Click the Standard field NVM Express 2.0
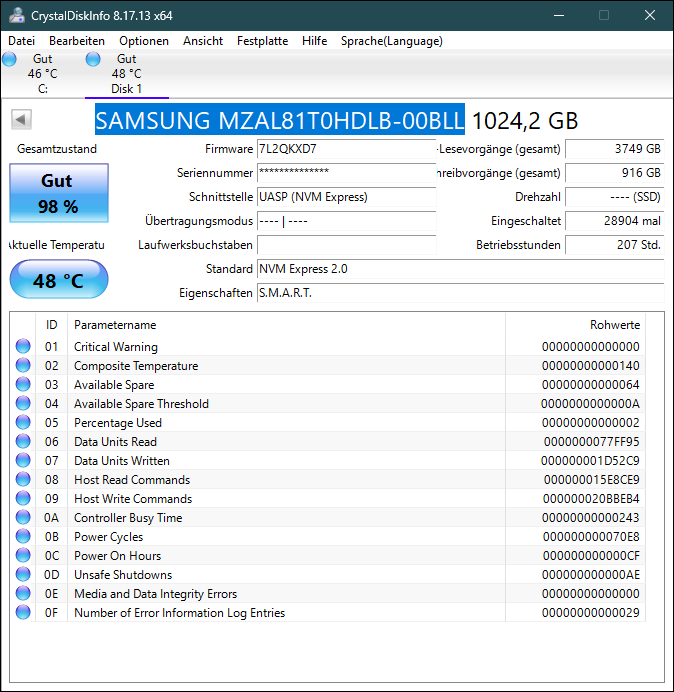Screen dimensions: 674x692 click(x=460, y=268)
